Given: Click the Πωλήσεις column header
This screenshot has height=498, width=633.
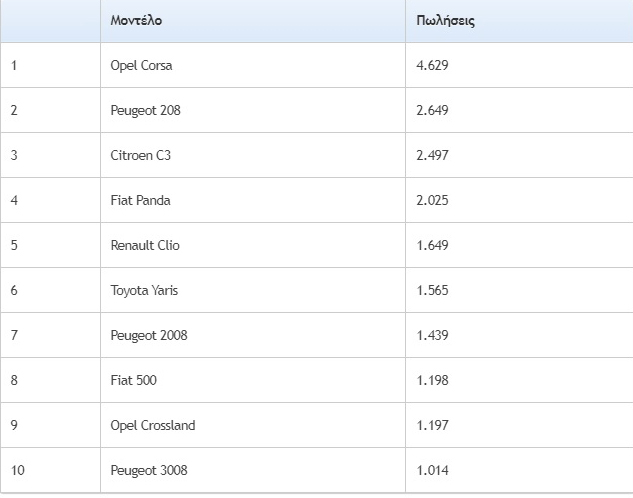Looking at the screenshot, I should (445, 21).
